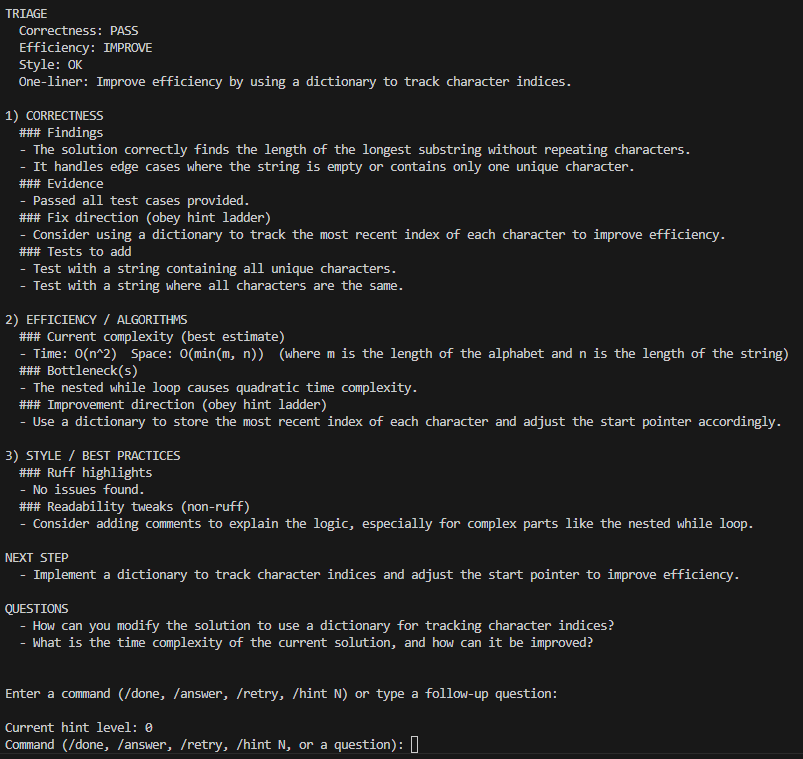Image resolution: width=803 pixels, height=759 pixels.
Task: Click the '### Ruff highlights' subheading
Action: point(85,473)
